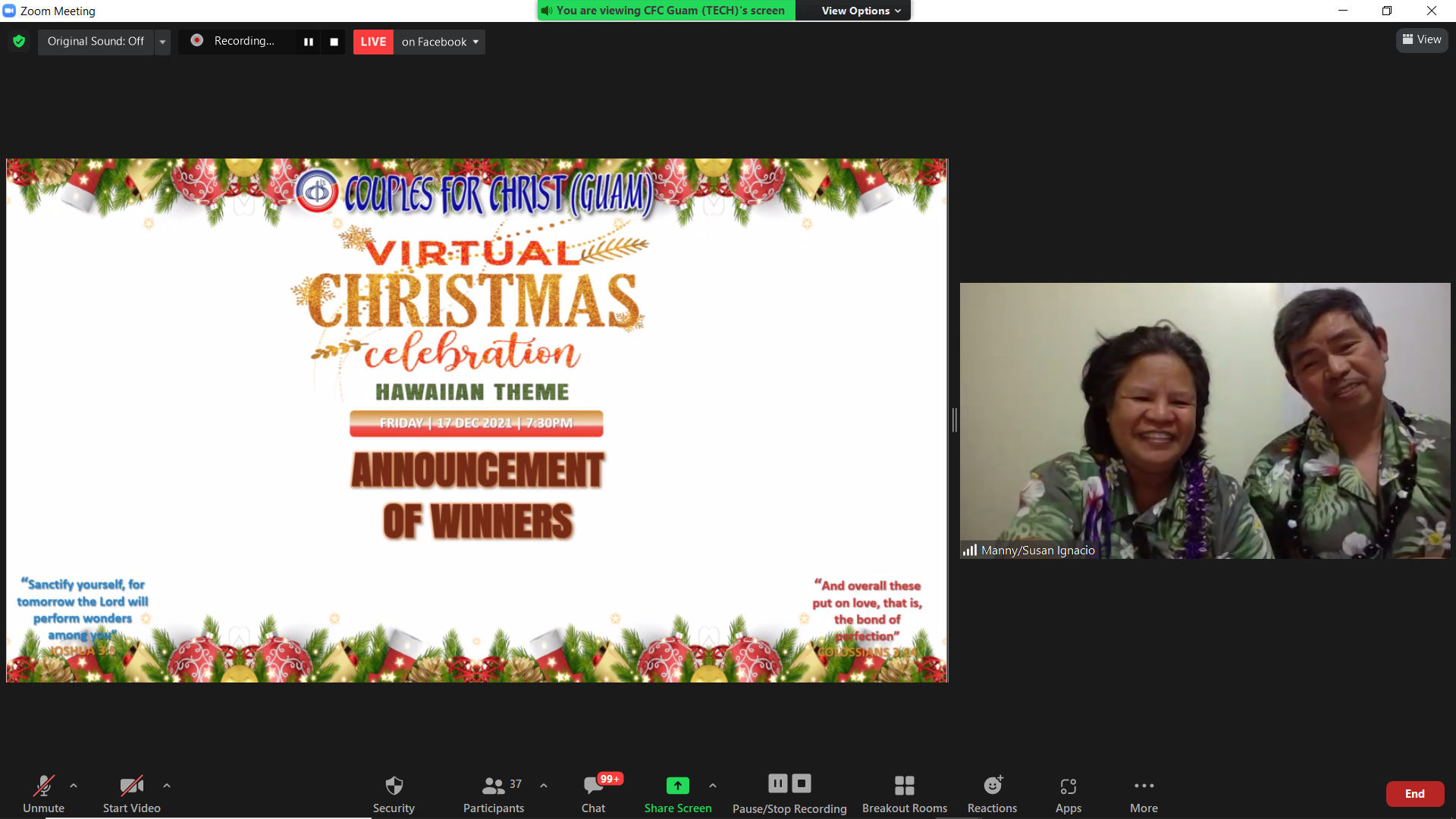Click the green encryption shield icon
Screen dimensions: 1456x819
click(19, 41)
